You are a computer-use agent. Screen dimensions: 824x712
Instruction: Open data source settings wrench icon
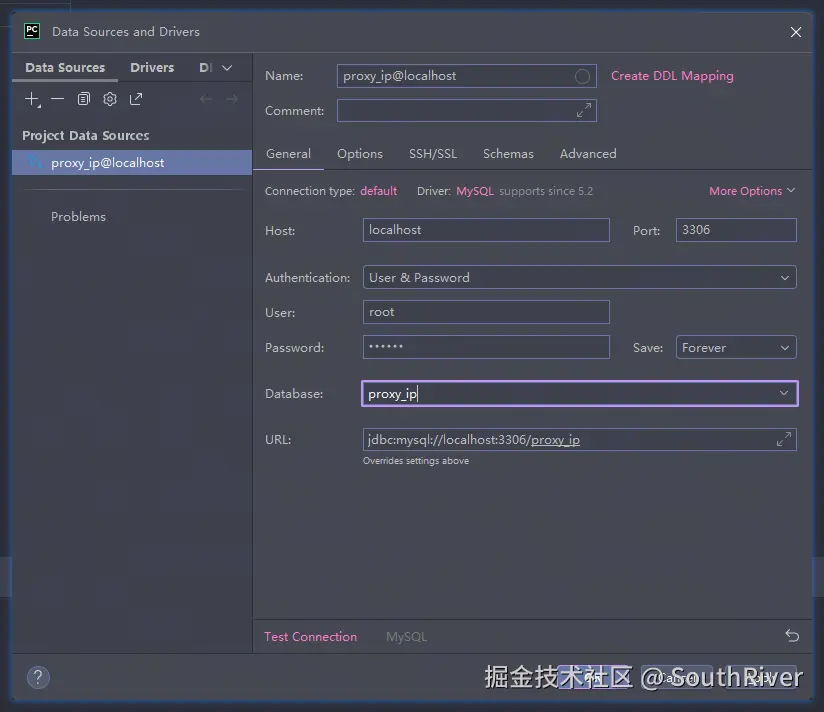point(110,99)
